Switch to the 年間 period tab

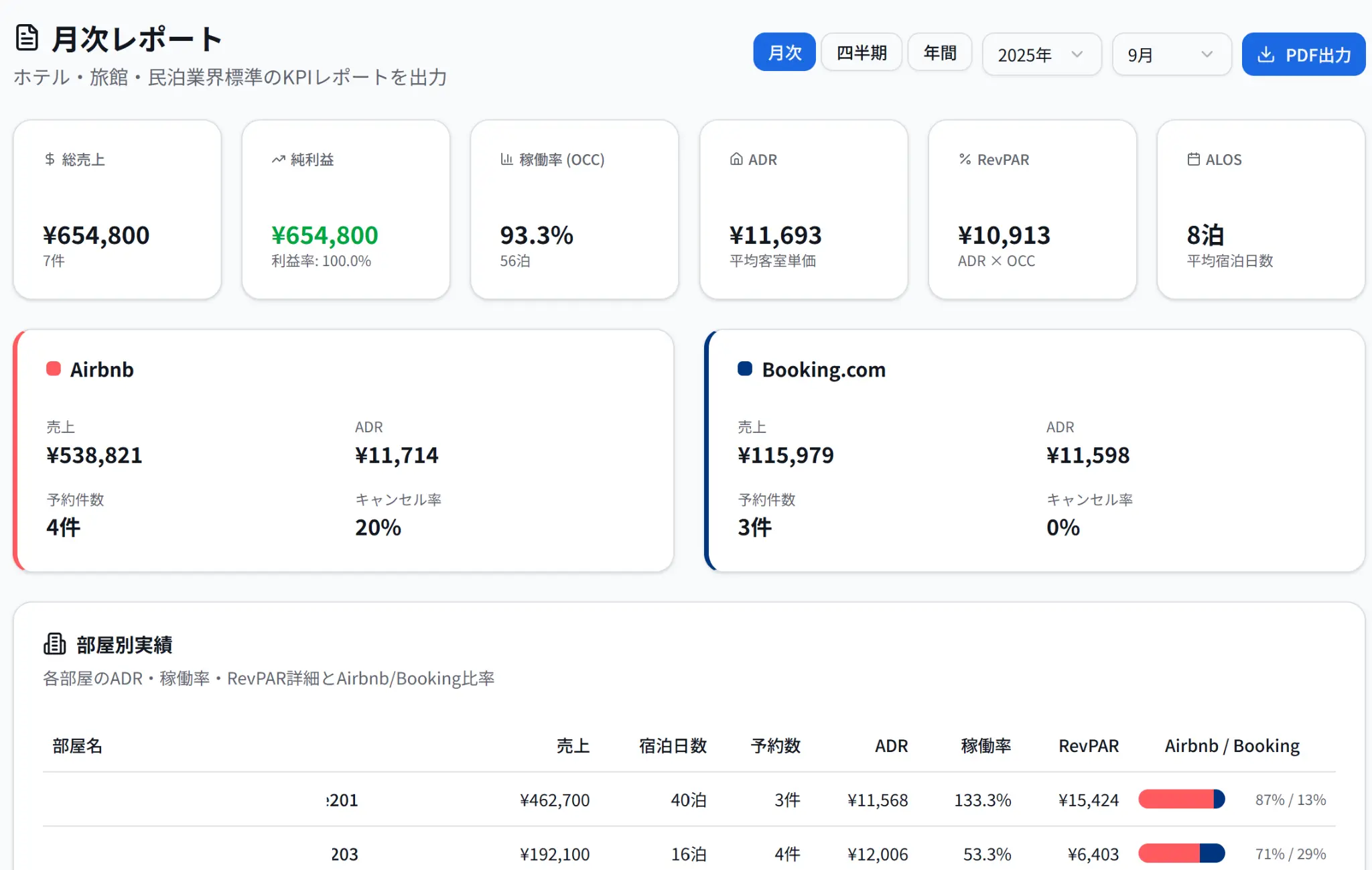coord(939,53)
